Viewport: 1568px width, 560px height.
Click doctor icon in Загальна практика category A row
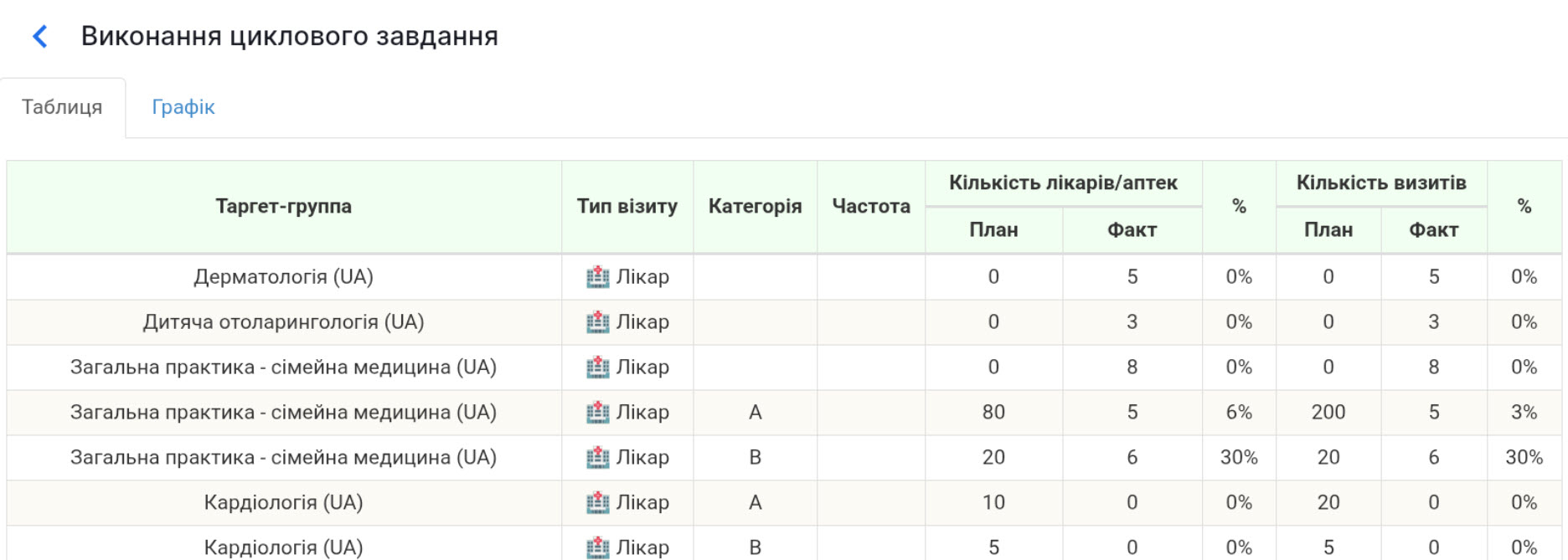[597, 413]
